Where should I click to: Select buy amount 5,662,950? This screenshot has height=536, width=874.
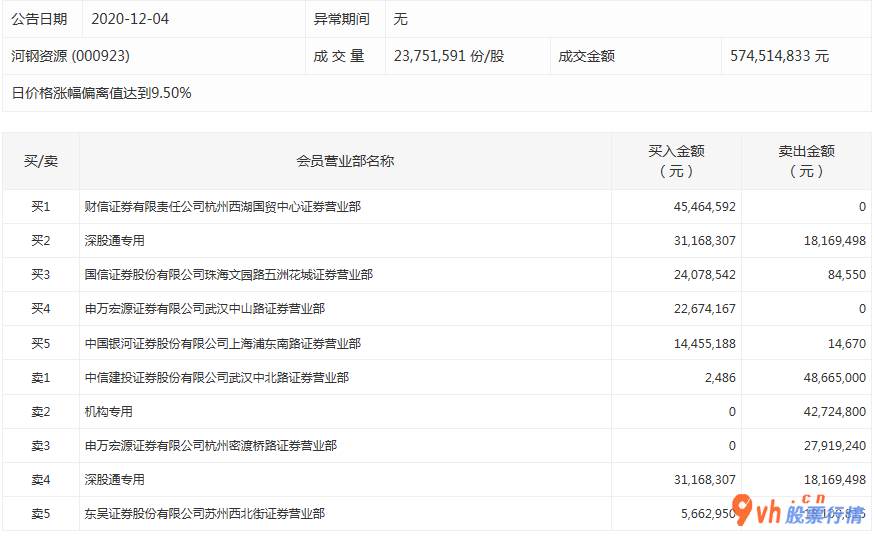click(x=708, y=514)
